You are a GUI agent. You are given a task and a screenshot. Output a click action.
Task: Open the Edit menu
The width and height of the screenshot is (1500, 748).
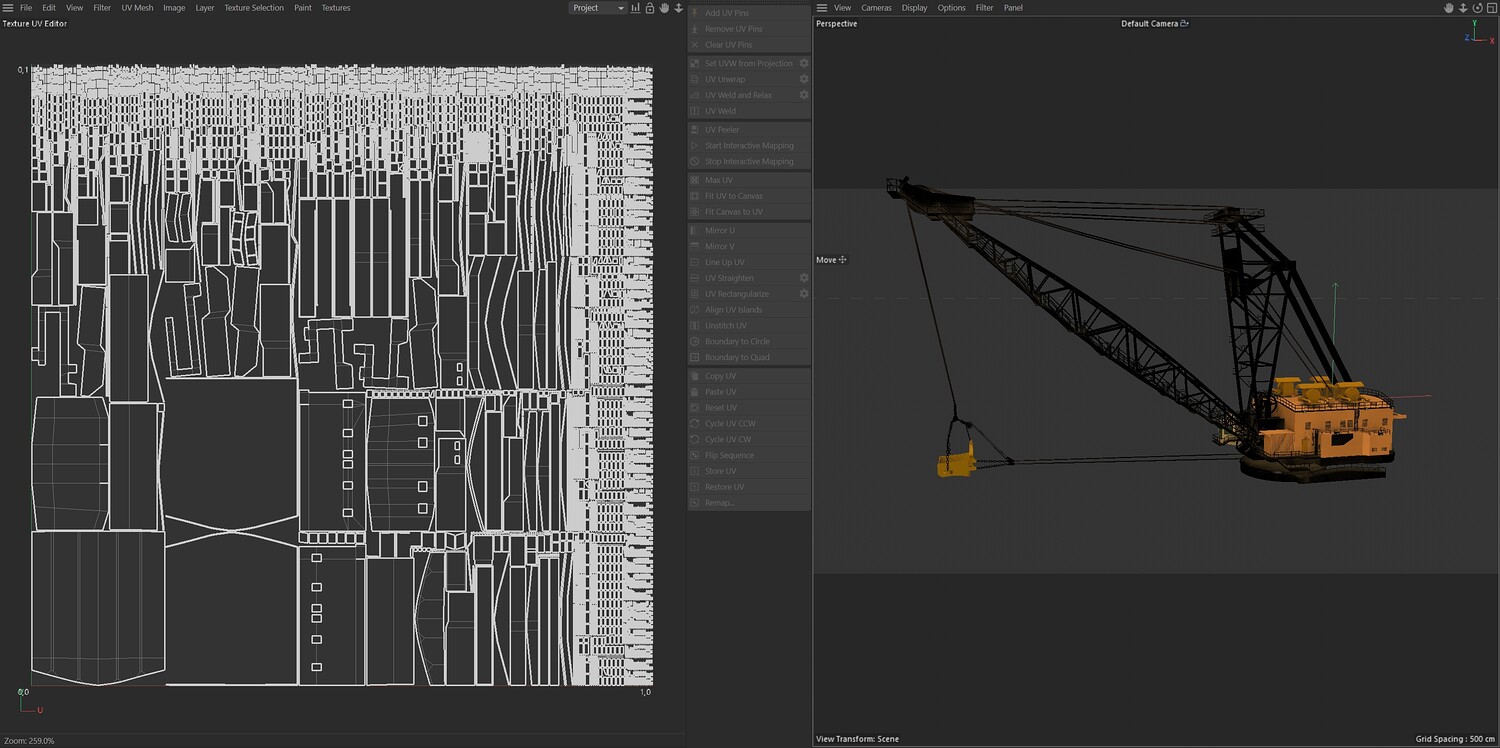point(49,8)
